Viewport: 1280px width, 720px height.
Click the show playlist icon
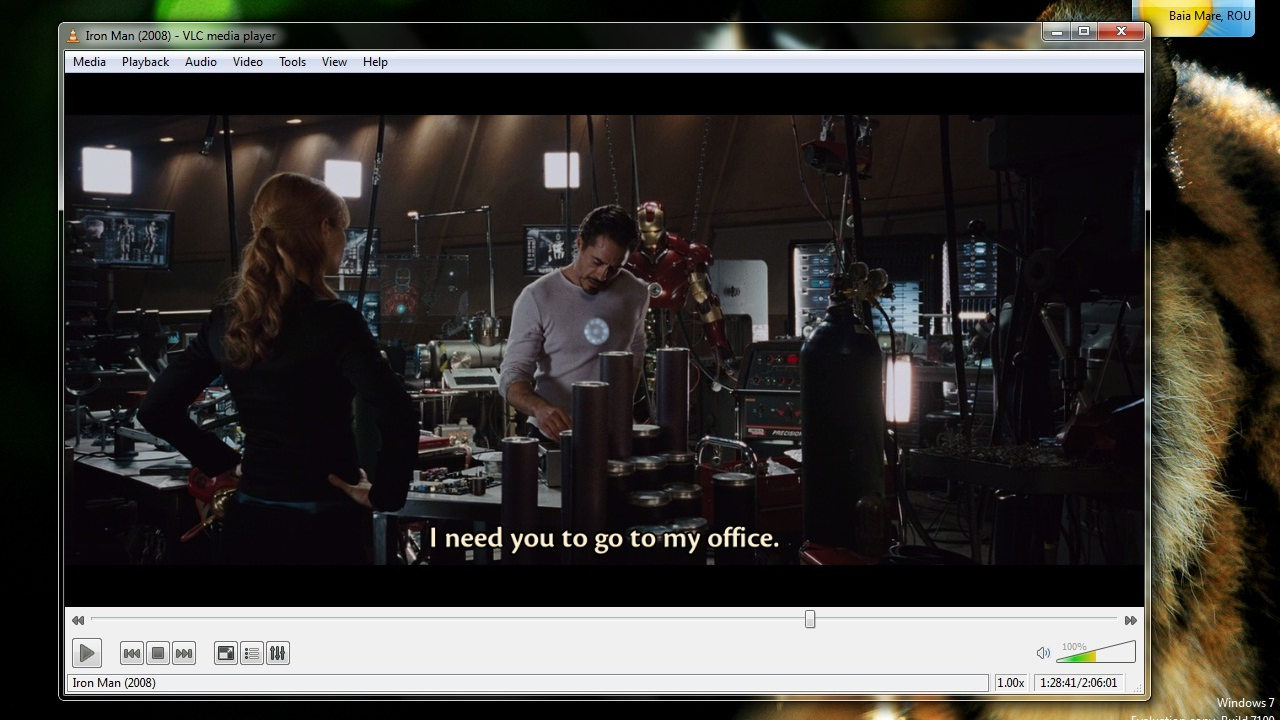[251, 652]
